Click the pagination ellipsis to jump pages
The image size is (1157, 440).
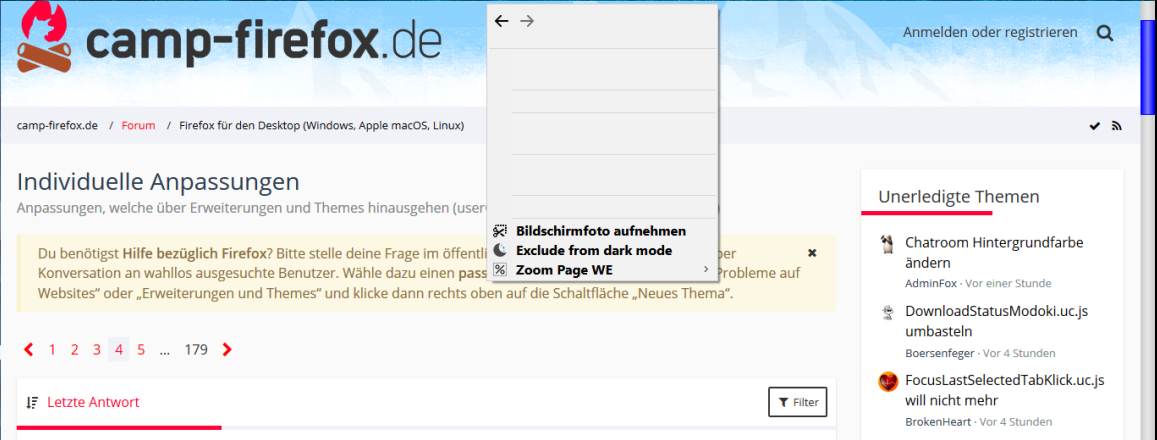click(165, 350)
